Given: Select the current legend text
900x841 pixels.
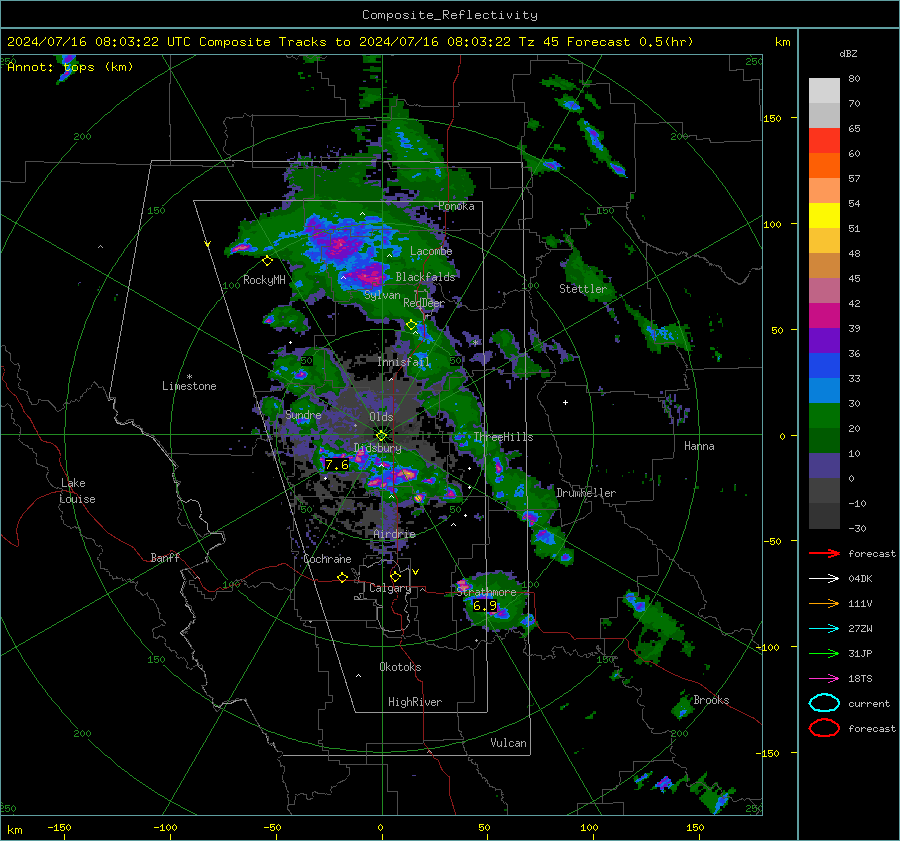Looking at the screenshot, I should 869,703.
